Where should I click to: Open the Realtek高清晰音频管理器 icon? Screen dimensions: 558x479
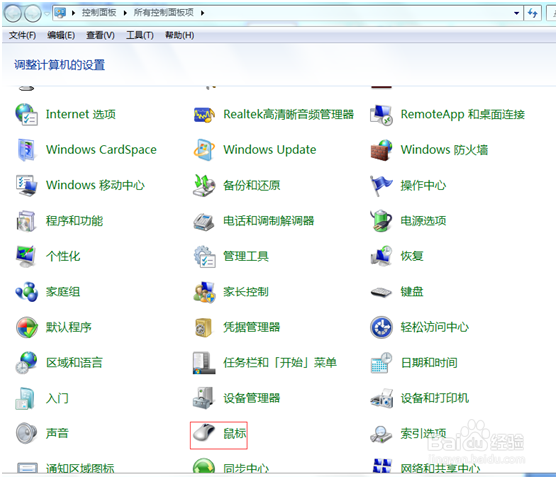pos(204,115)
